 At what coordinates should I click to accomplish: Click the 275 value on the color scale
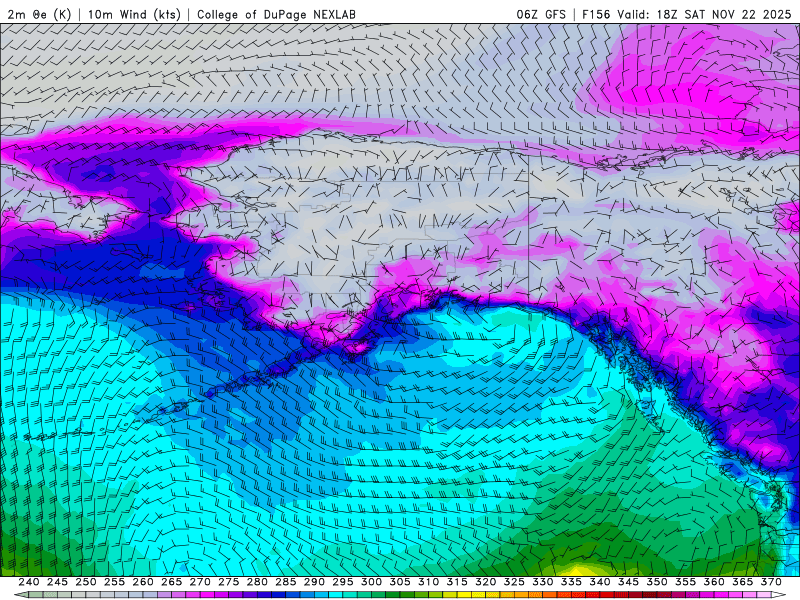point(229,582)
